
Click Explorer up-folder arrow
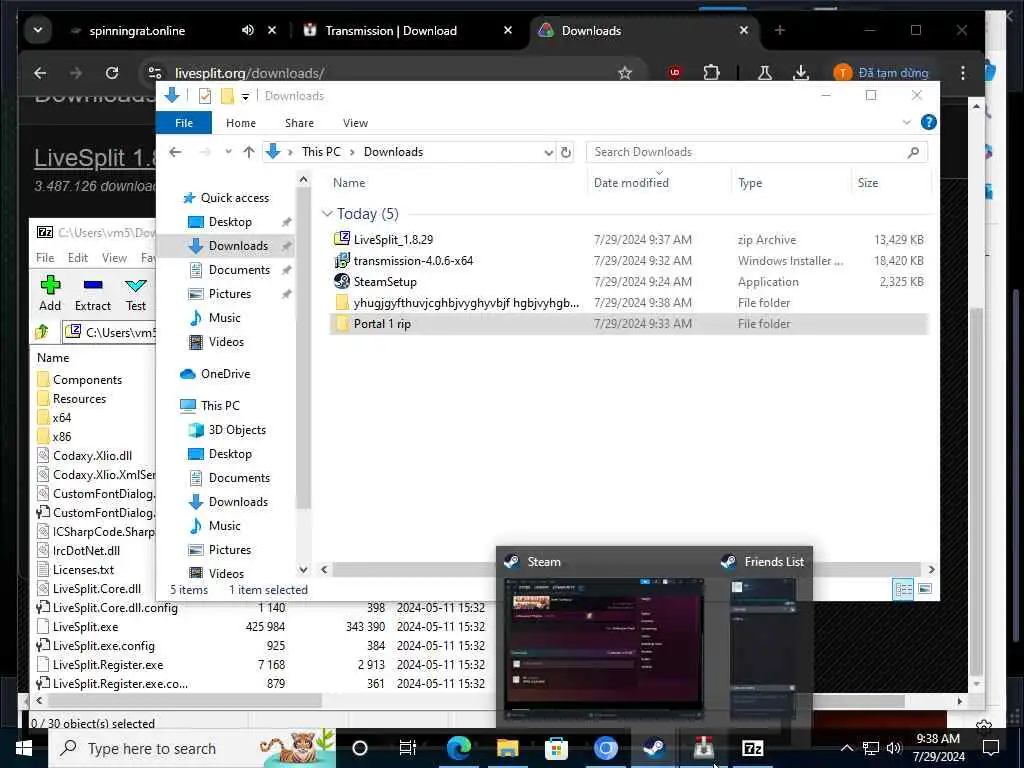point(249,152)
